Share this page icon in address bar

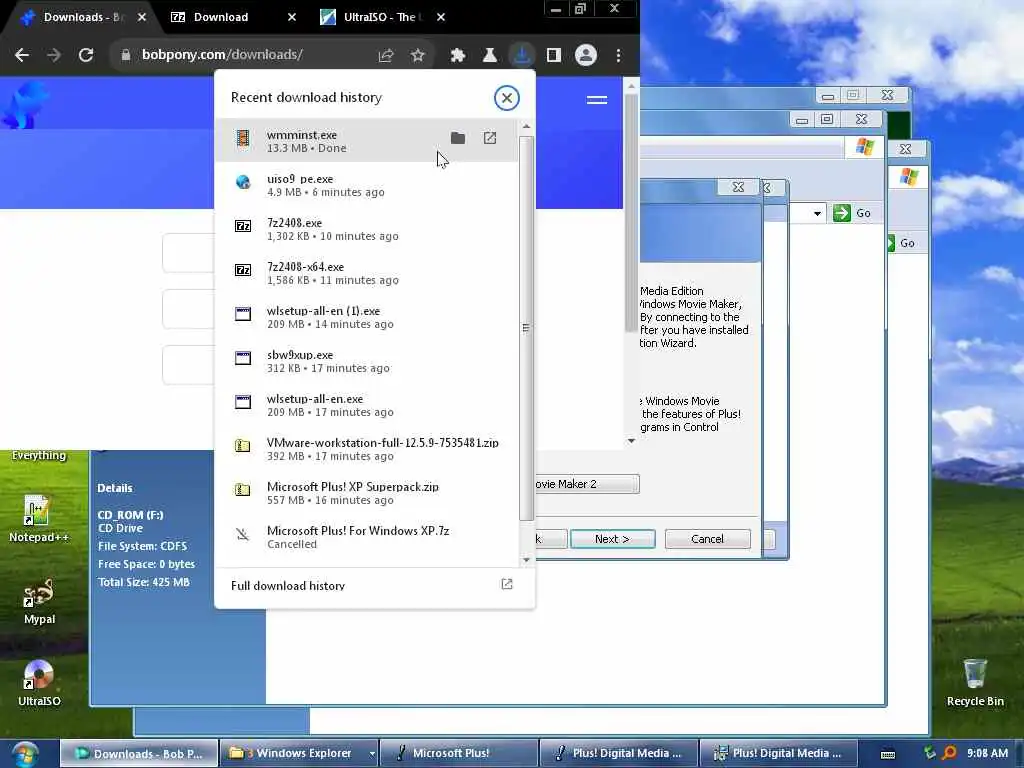coord(386,56)
